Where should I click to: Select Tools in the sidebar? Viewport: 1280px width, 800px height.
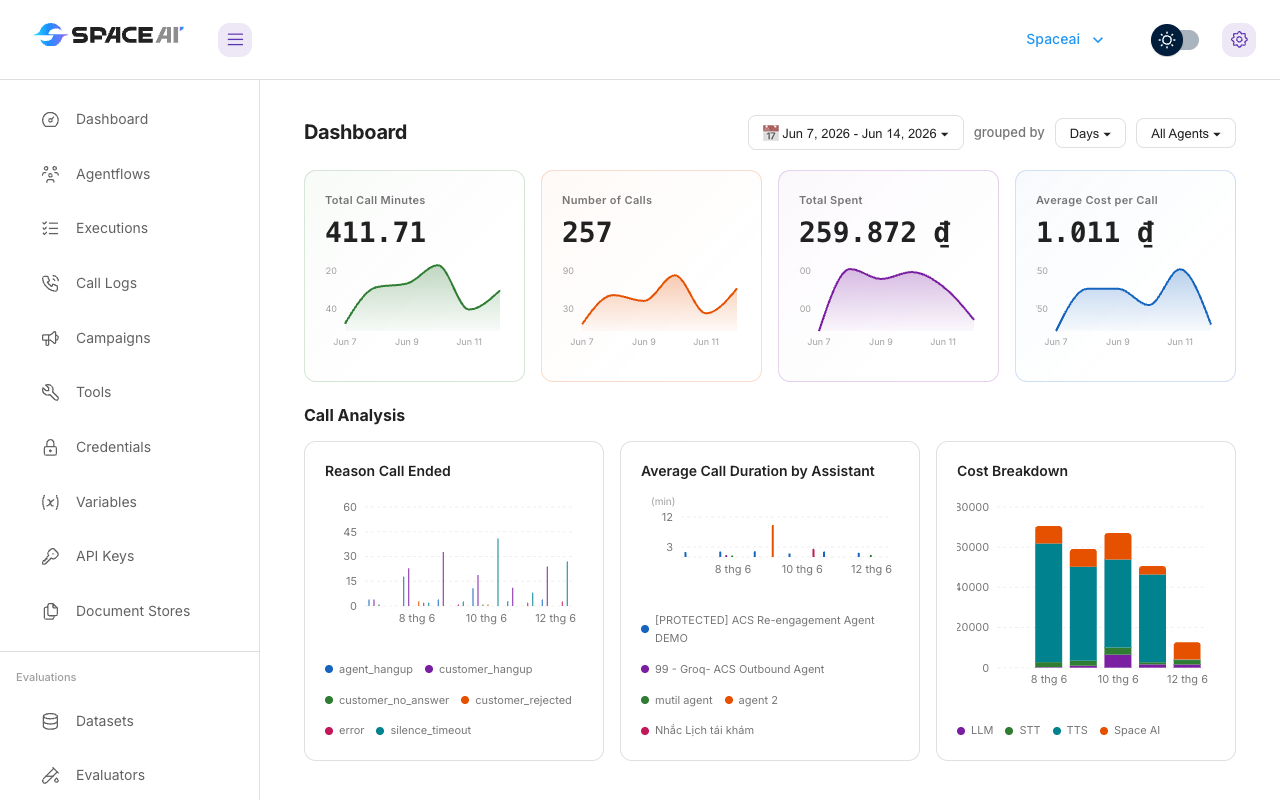coord(130,392)
